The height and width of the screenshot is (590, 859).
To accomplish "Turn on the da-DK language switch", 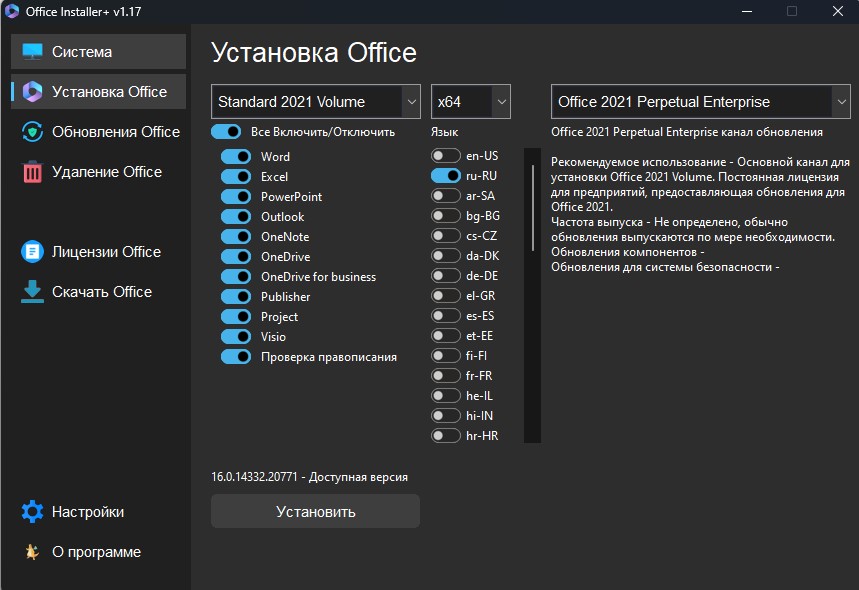I will pos(445,256).
